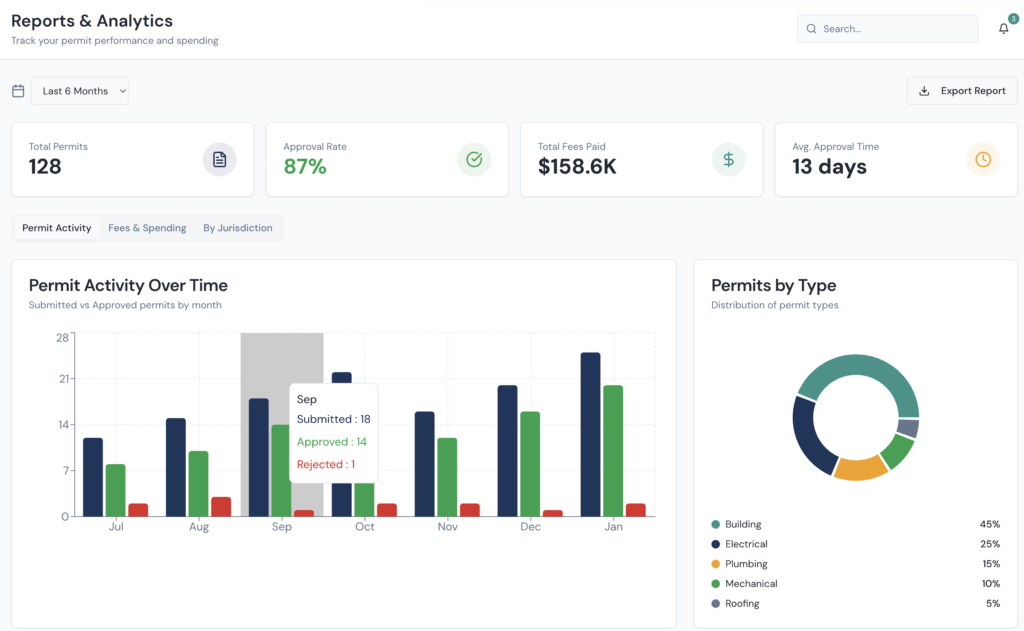Click the calendar icon beside date range
This screenshot has width=1024, height=631.
tap(18, 91)
